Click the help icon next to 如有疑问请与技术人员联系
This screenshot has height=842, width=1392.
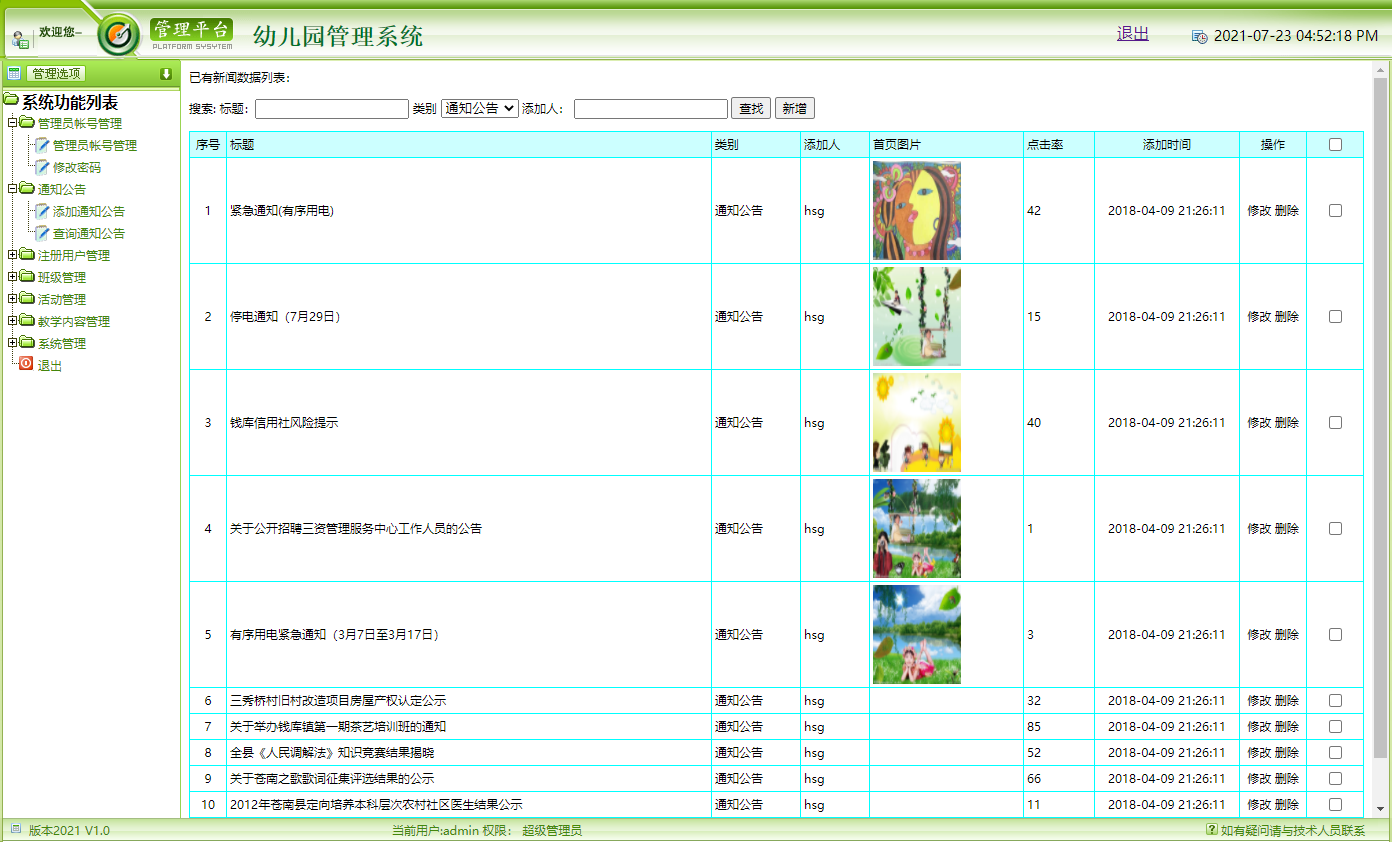(1213, 829)
